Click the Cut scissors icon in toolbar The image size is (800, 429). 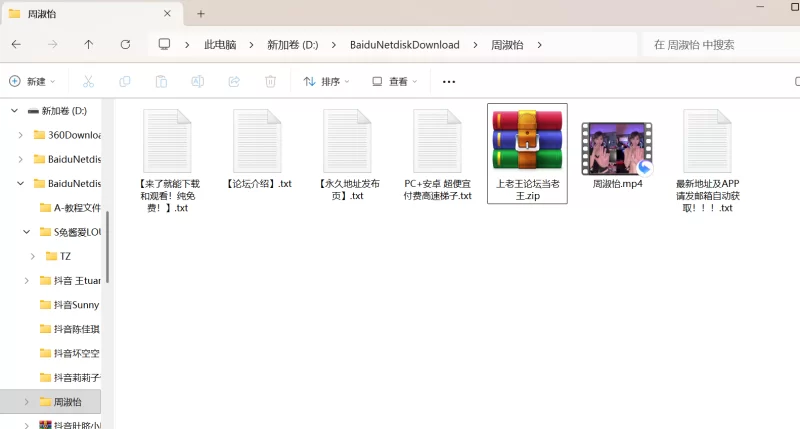pyautogui.click(x=88, y=82)
